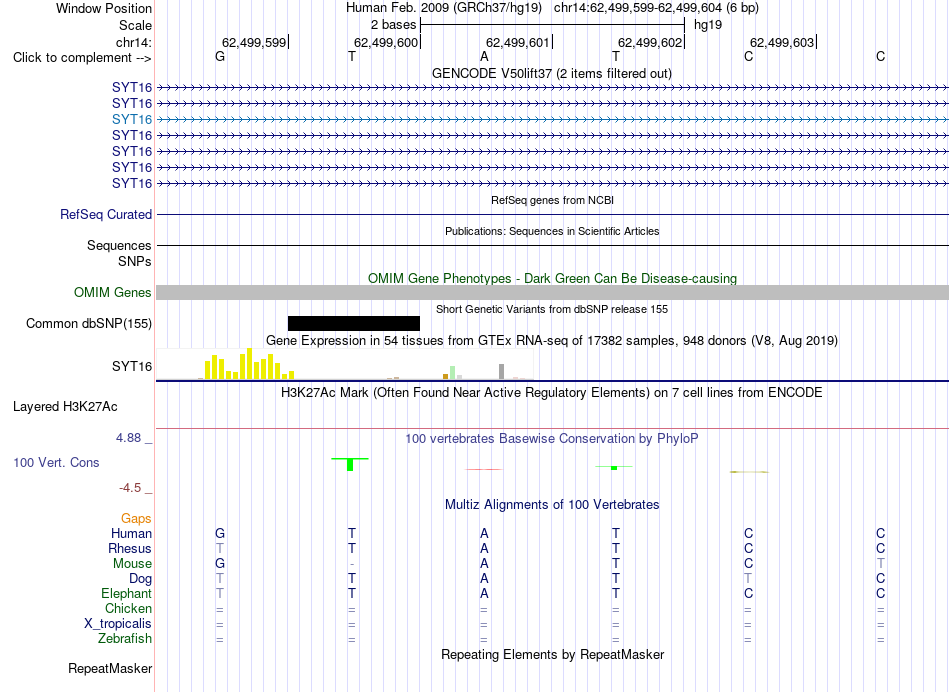Click base A in the complement sequence row
The image size is (950, 692).
(x=484, y=56)
